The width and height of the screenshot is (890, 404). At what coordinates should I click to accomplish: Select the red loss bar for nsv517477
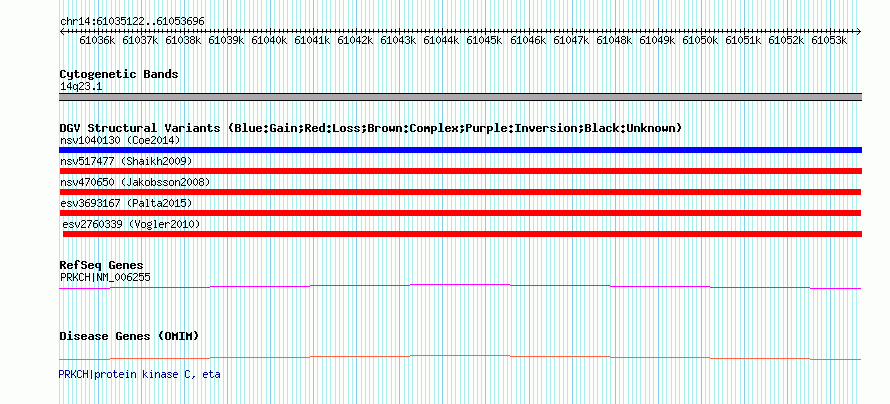click(x=460, y=171)
